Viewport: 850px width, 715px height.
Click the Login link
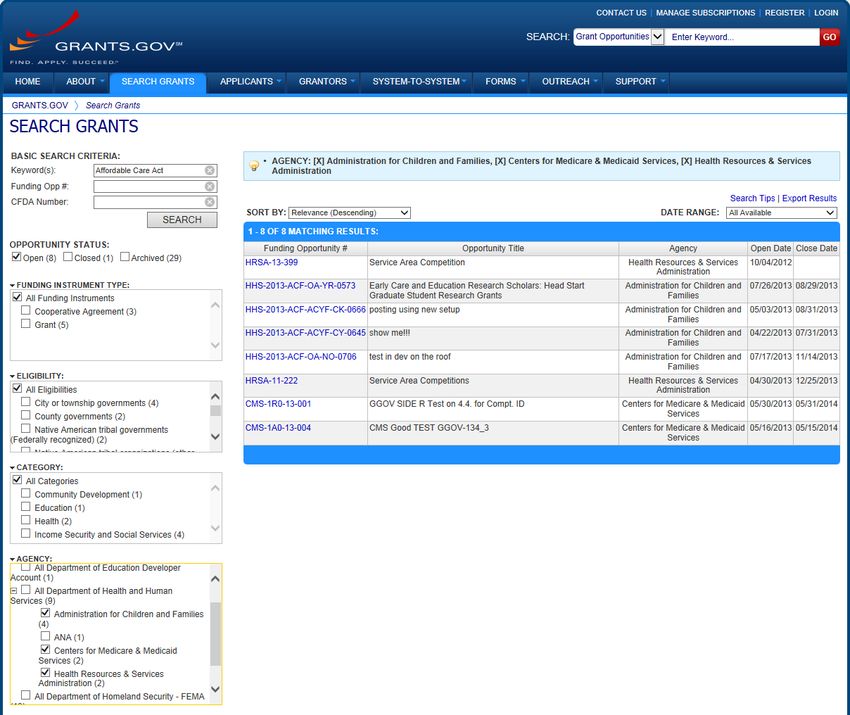(x=826, y=13)
